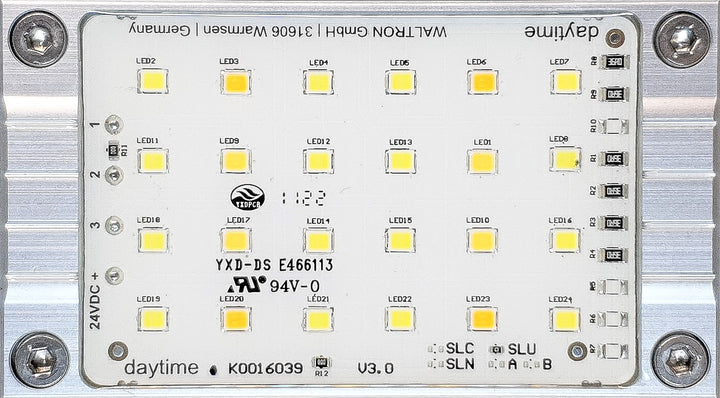Viewport: 720px width, 398px height.
Task: Click the unpopulated R6 footprint
Action: click(x=614, y=319)
